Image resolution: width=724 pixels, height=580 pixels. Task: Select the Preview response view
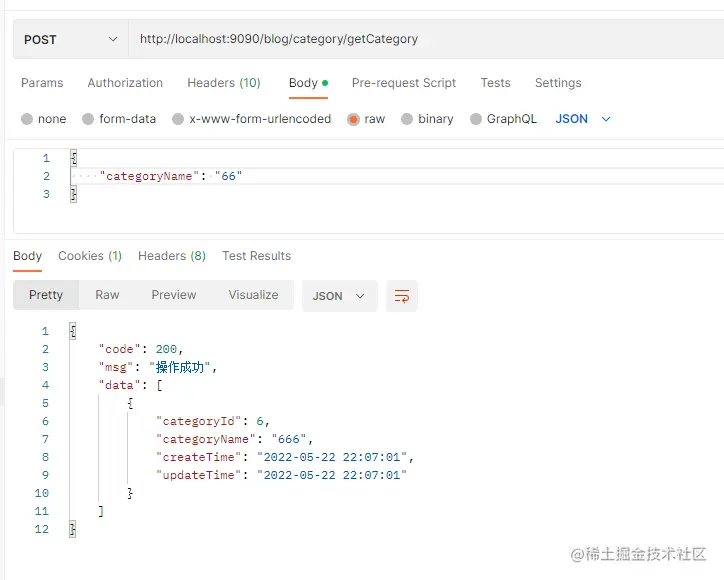tap(174, 295)
